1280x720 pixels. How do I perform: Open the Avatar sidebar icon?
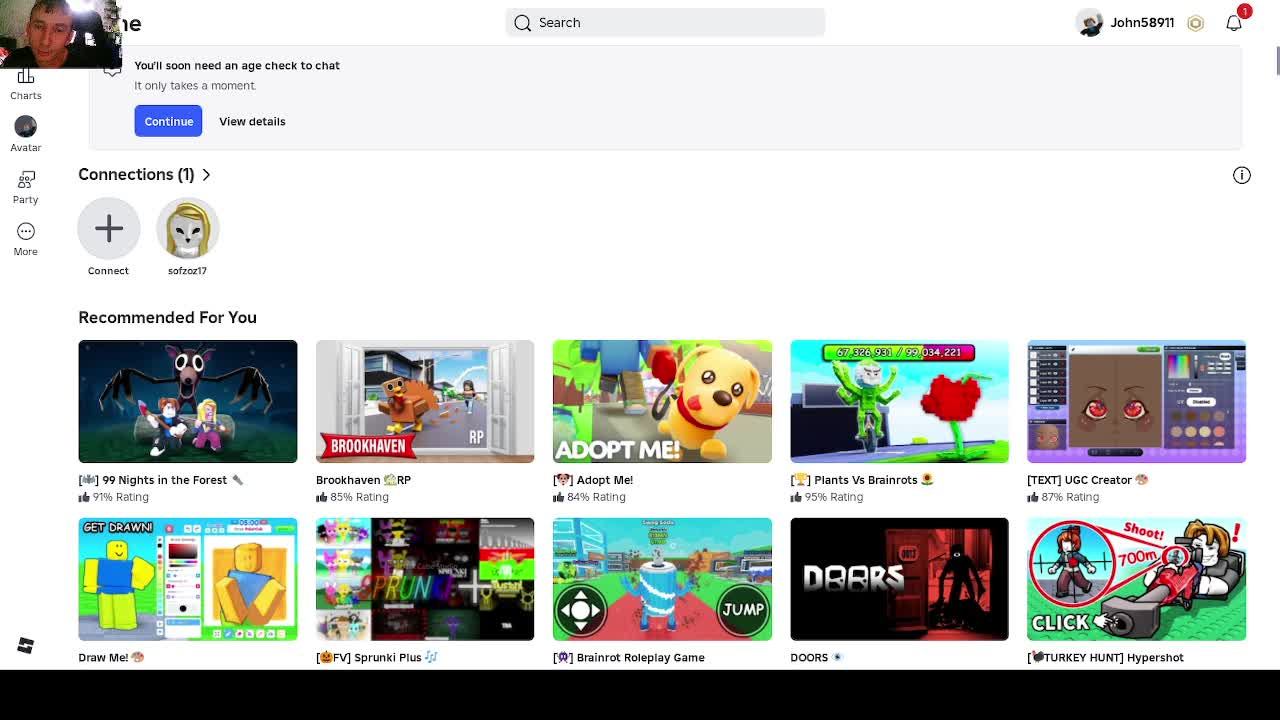(26, 126)
